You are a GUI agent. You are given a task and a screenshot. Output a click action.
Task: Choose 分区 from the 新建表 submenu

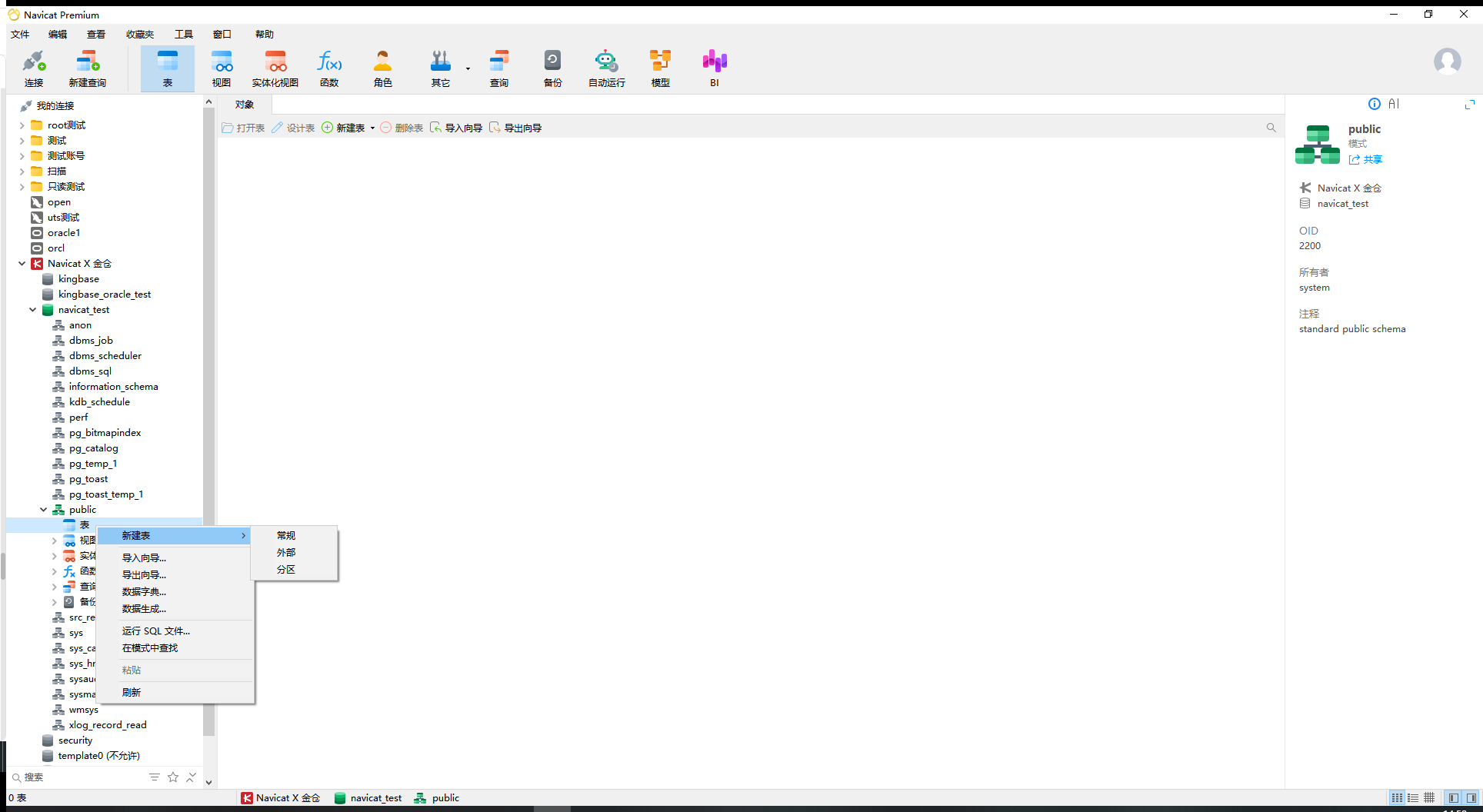295,570
